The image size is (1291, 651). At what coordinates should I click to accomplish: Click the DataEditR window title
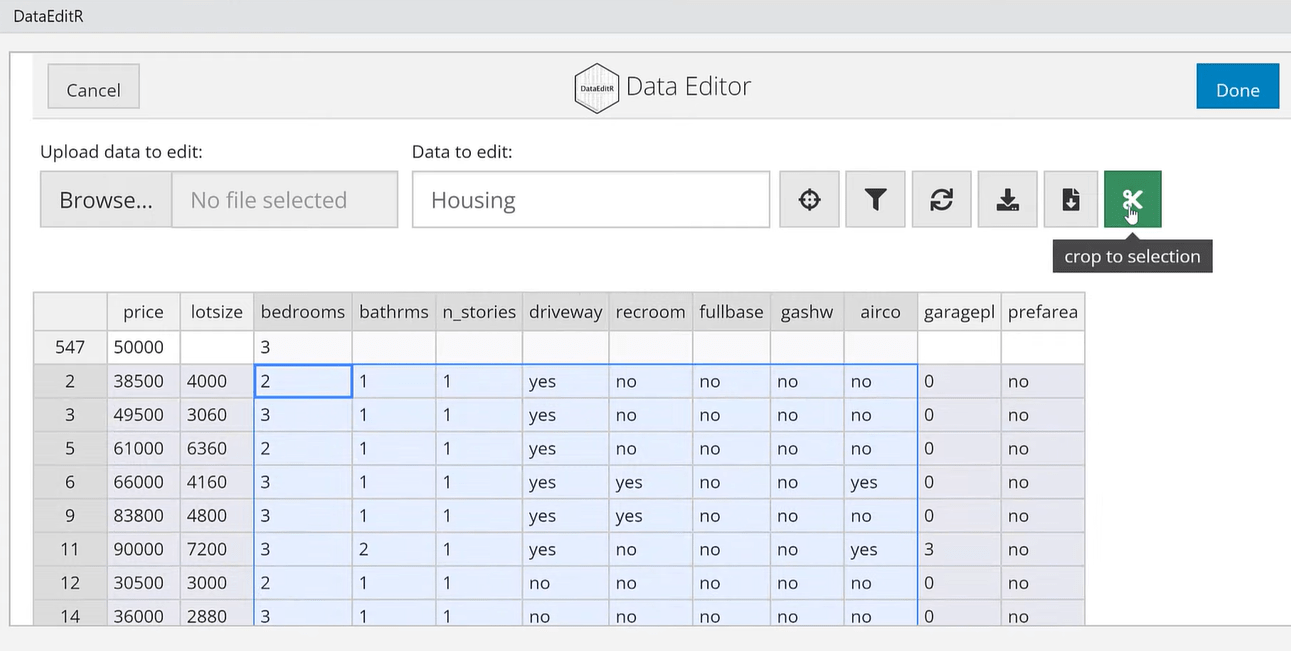tap(48, 16)
